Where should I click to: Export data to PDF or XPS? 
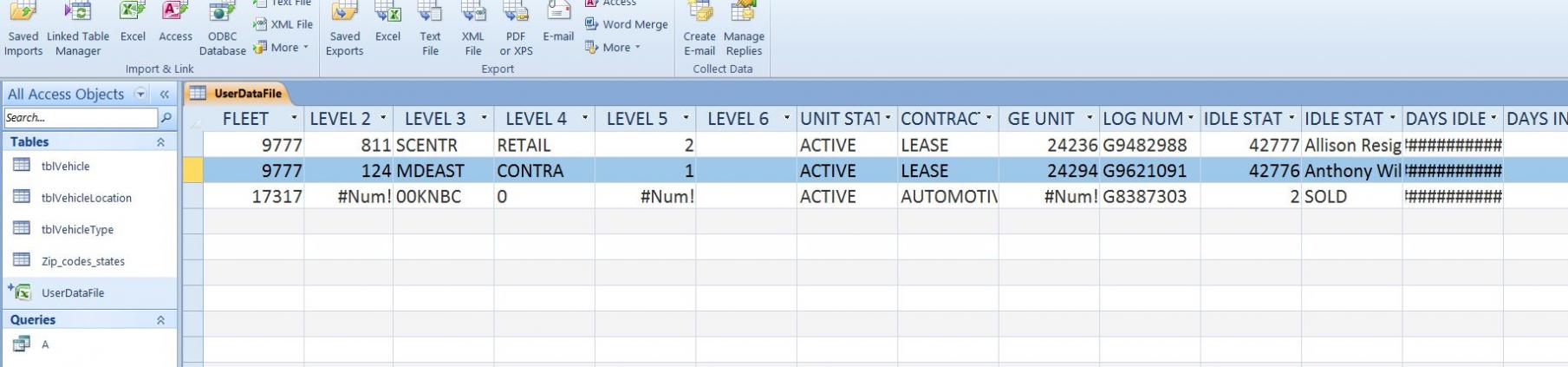pos(516,29)
